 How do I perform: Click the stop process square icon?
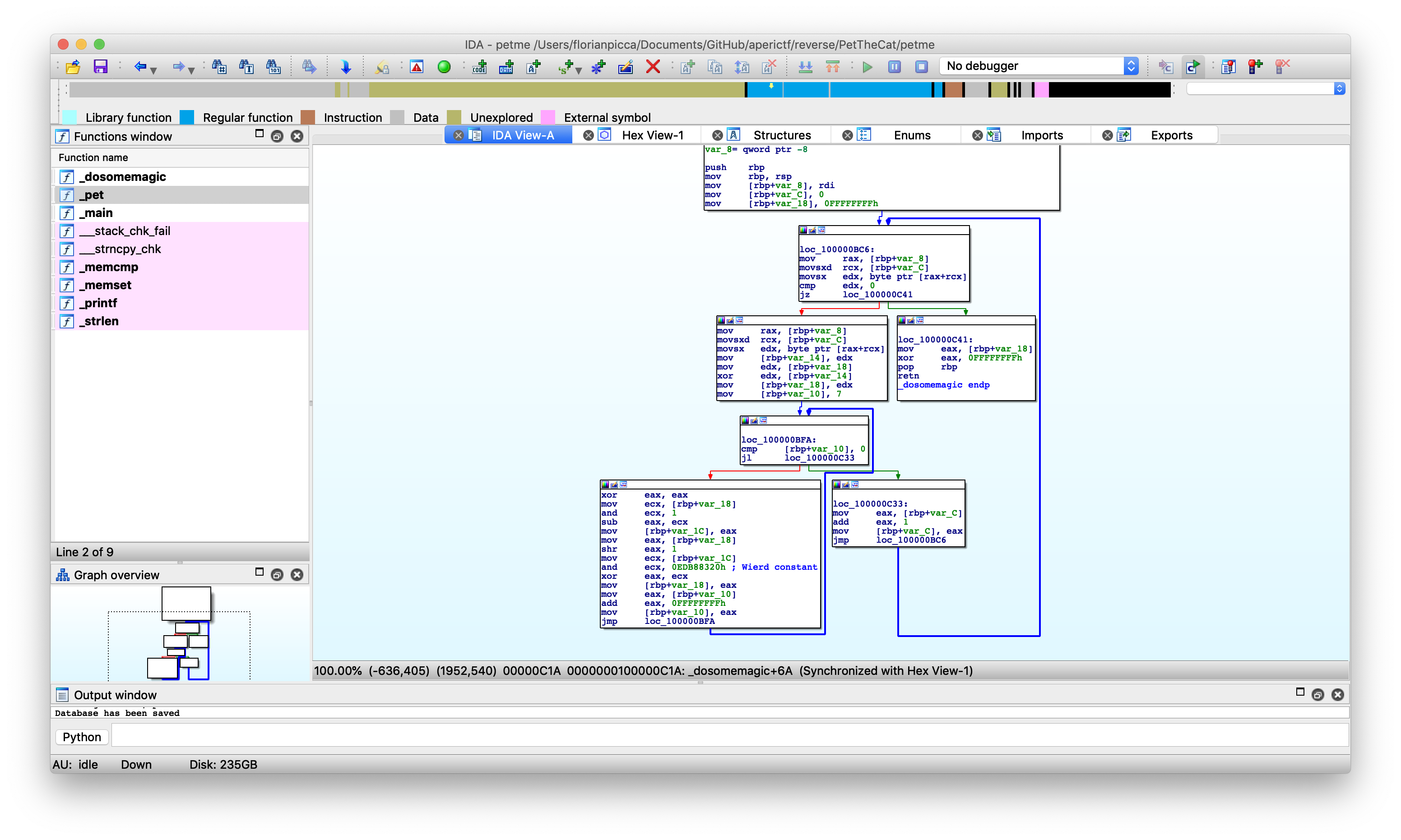coord(922,67)
